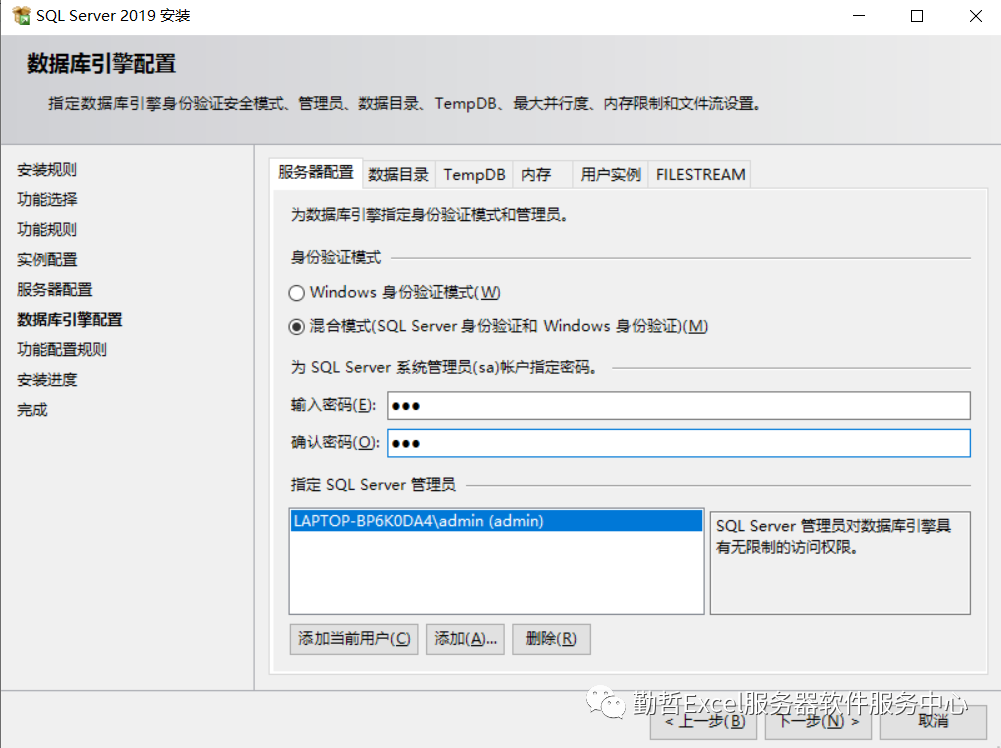Proceed with 下一步(N) button
Viewport: 1001px width, 748px height.
tap(818, 722)
